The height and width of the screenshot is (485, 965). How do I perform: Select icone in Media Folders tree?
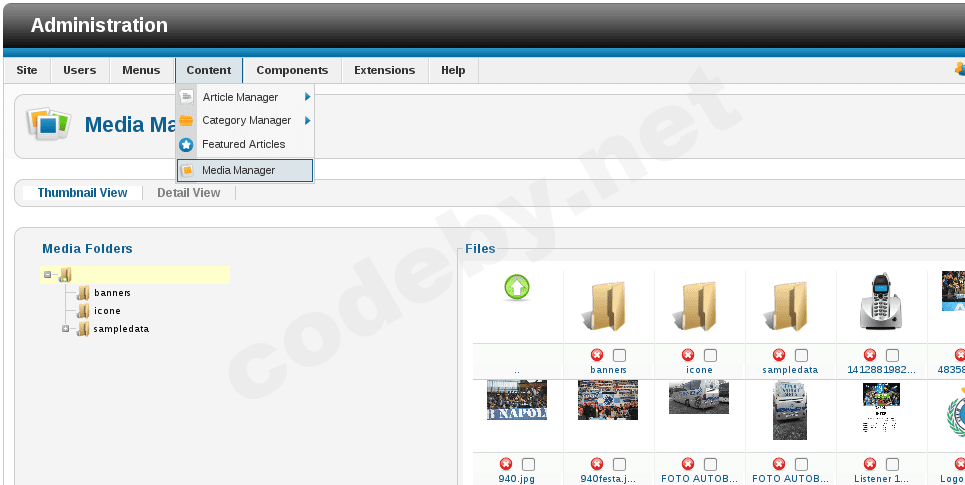[x=107, y=311]
